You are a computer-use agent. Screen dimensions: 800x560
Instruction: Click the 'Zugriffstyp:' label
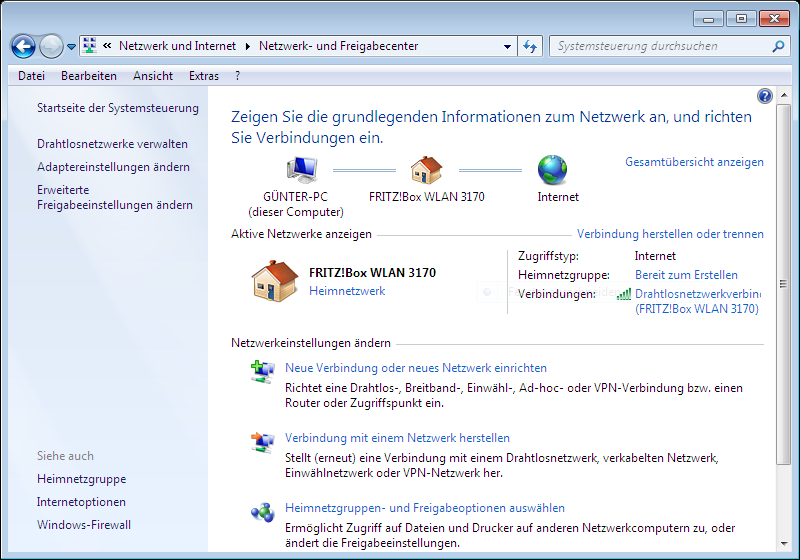tap(548, 256)
